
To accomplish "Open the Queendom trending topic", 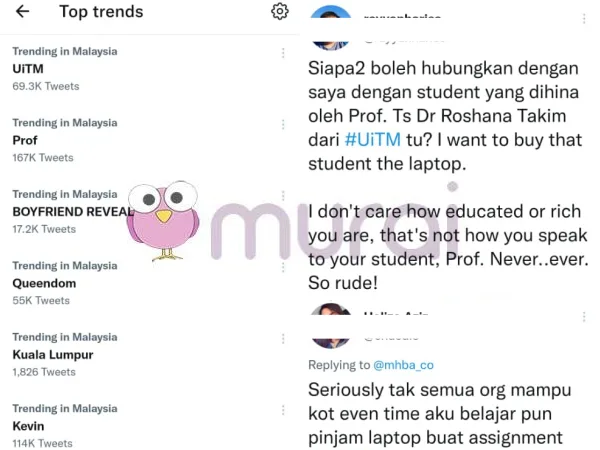I will pyautogui.click(x=149, y=283).
